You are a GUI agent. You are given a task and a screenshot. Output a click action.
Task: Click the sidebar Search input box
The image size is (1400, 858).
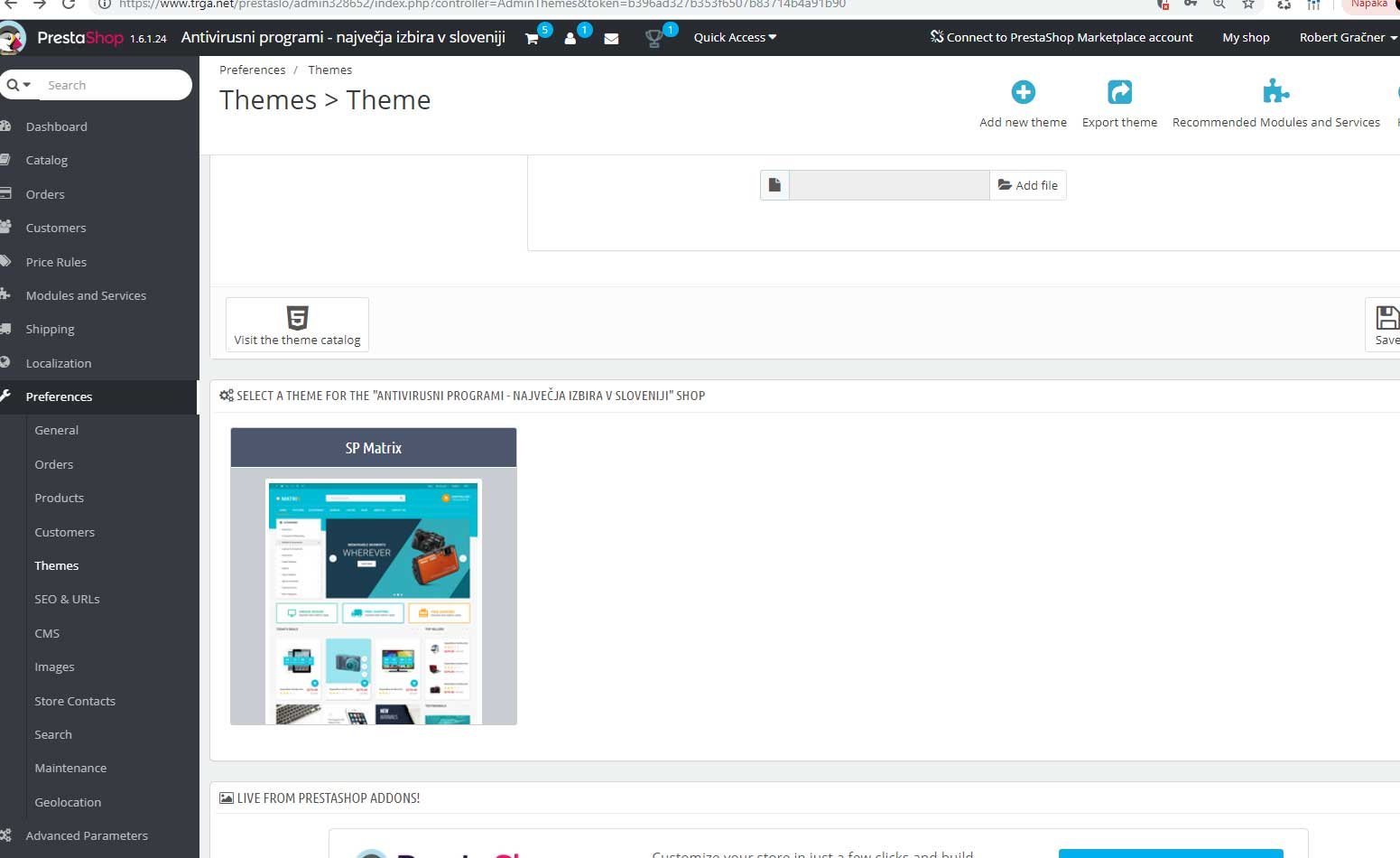(x=116, y=85)
